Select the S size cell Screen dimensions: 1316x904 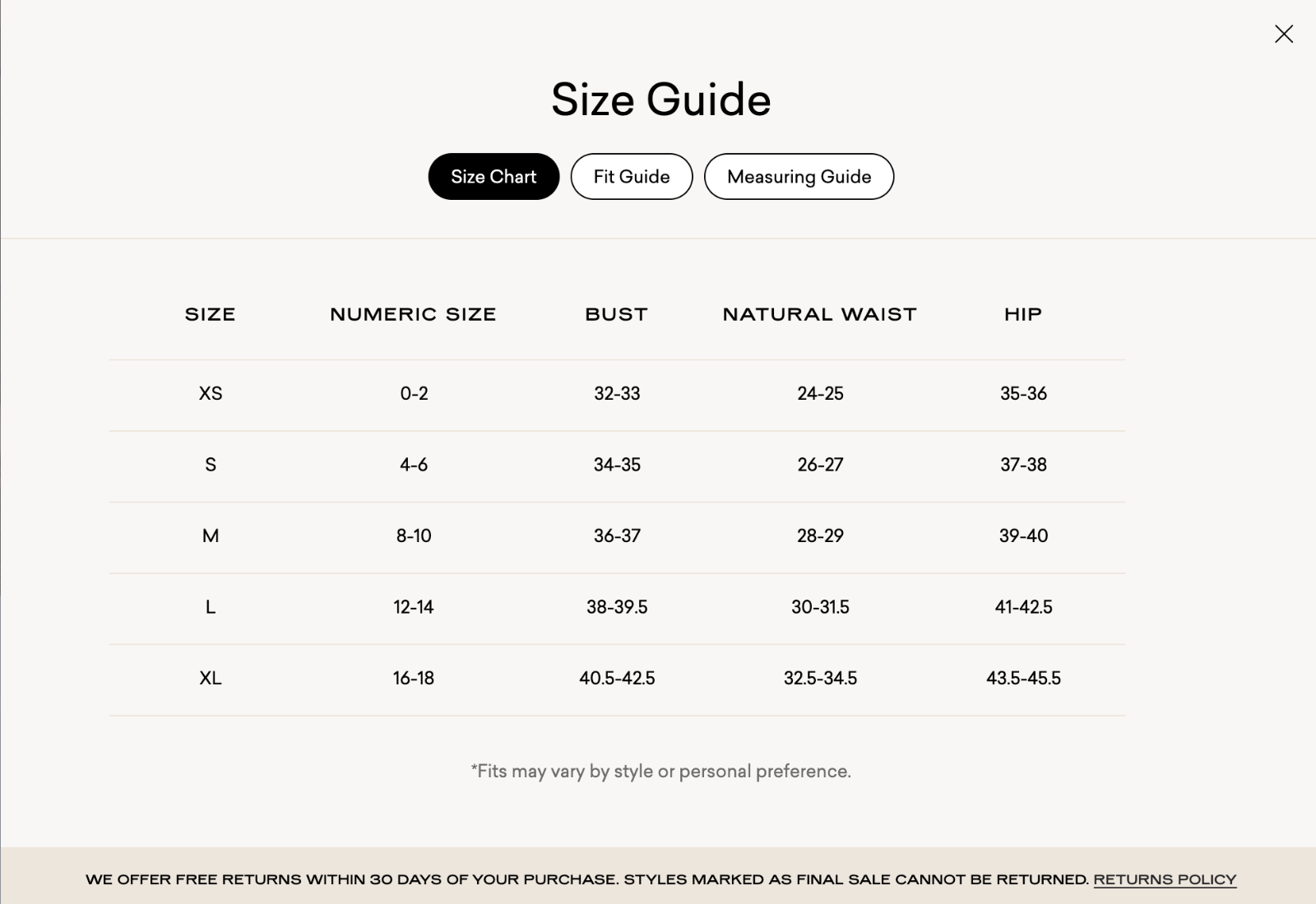(x=211, y=465)
